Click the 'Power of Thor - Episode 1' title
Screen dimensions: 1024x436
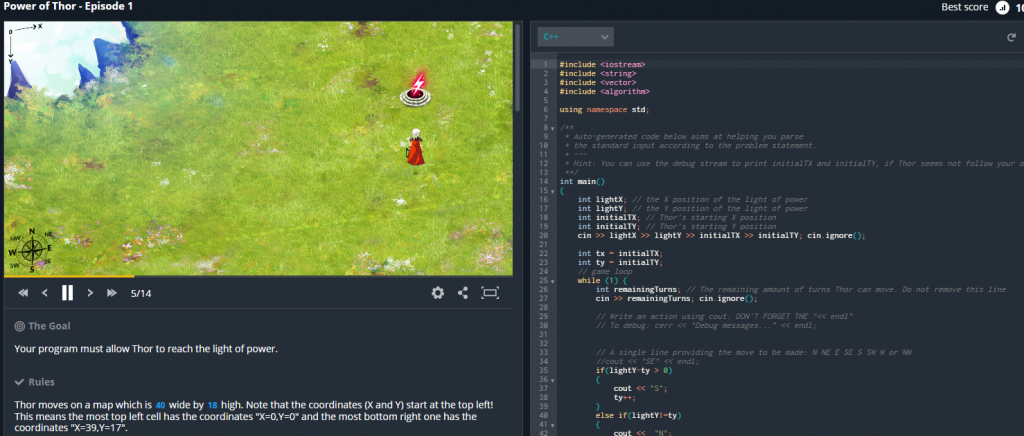coord(69,7)
